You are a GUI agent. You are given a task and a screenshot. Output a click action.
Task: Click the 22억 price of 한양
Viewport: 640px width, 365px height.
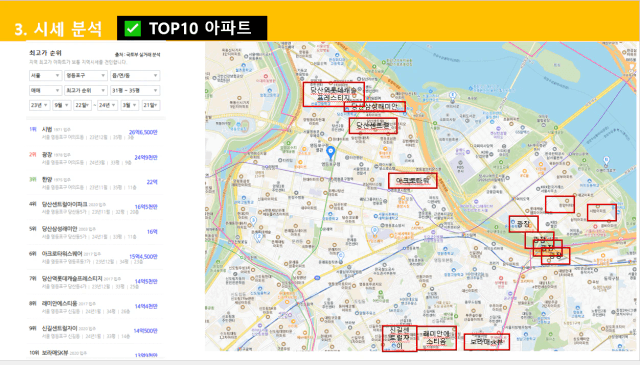pyautogui.click(x=152, y=182)
